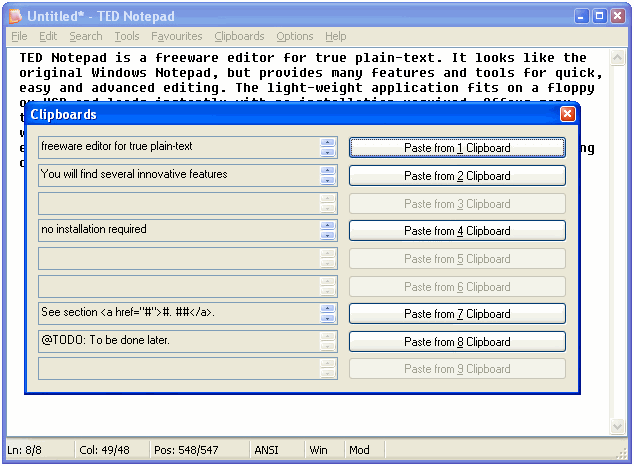Open the Edit menu
The image size is (634, 466).
[x=48, y=36]
